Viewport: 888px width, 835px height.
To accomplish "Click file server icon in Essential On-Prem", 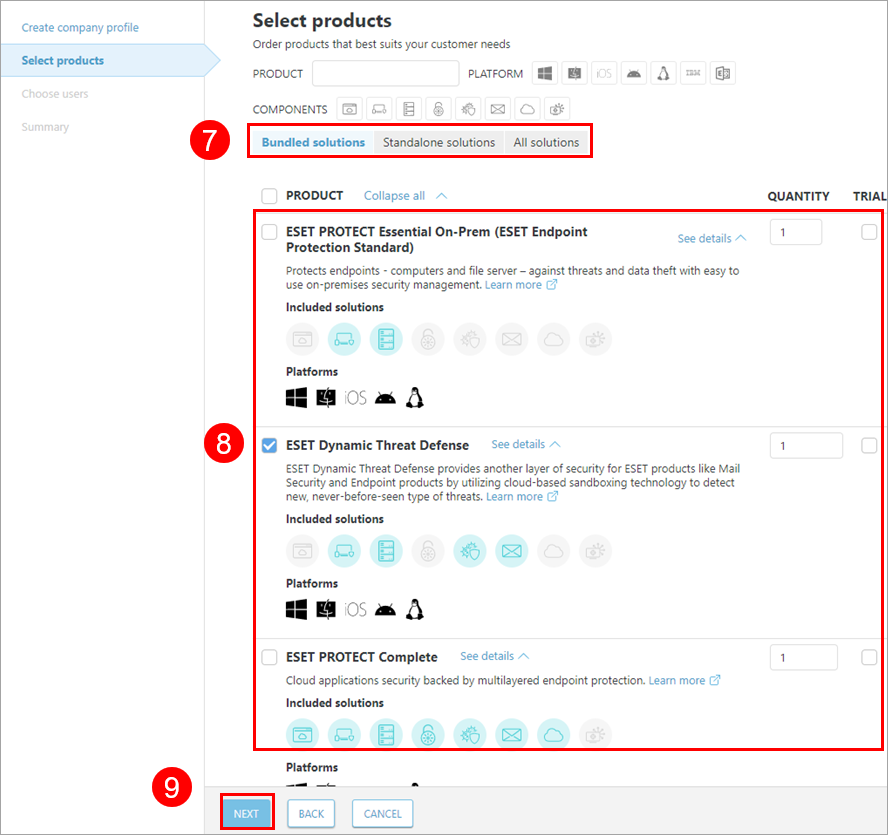I will (386, 339).
